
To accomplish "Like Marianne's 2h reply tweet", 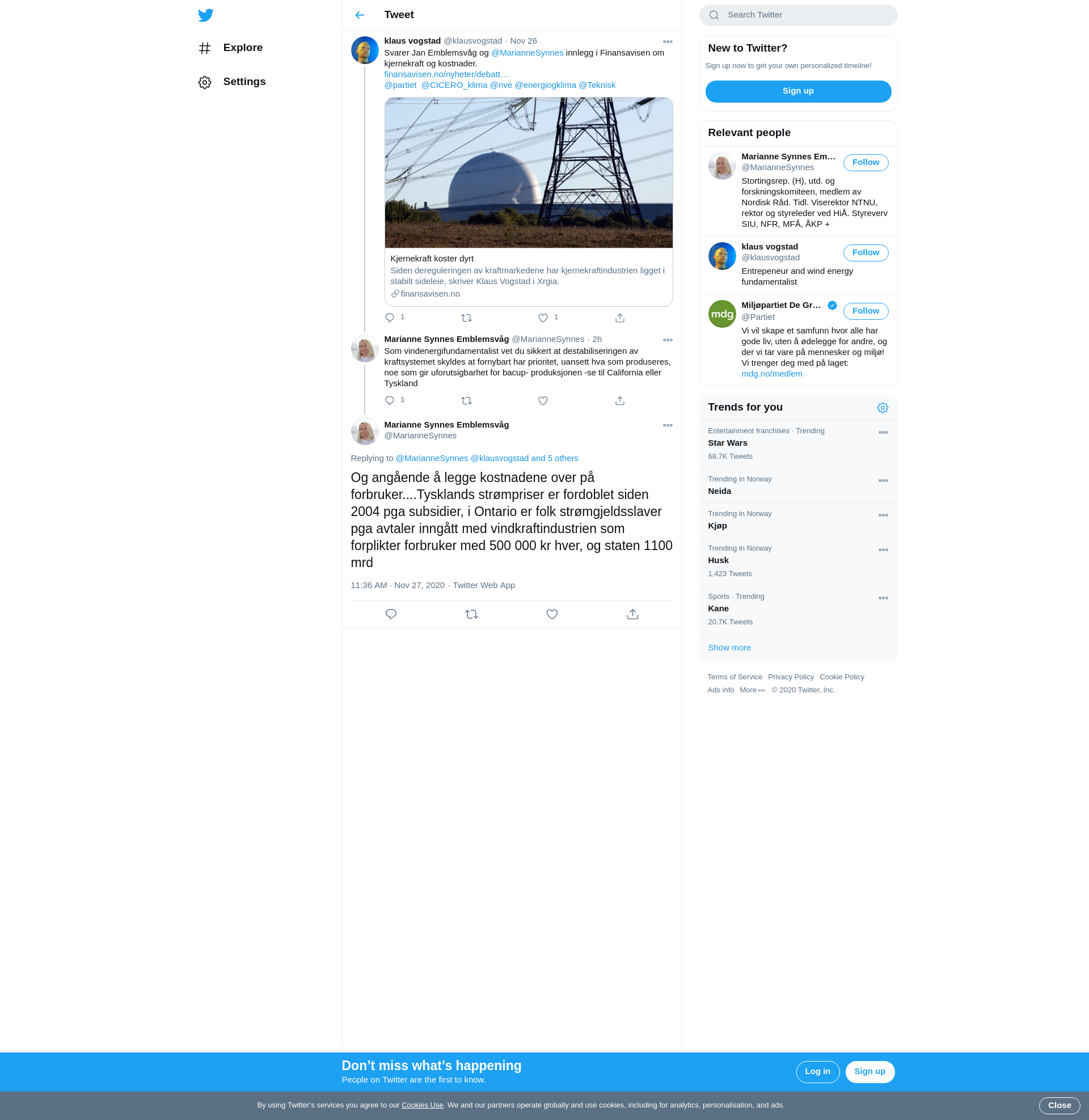I will point(543,401).
